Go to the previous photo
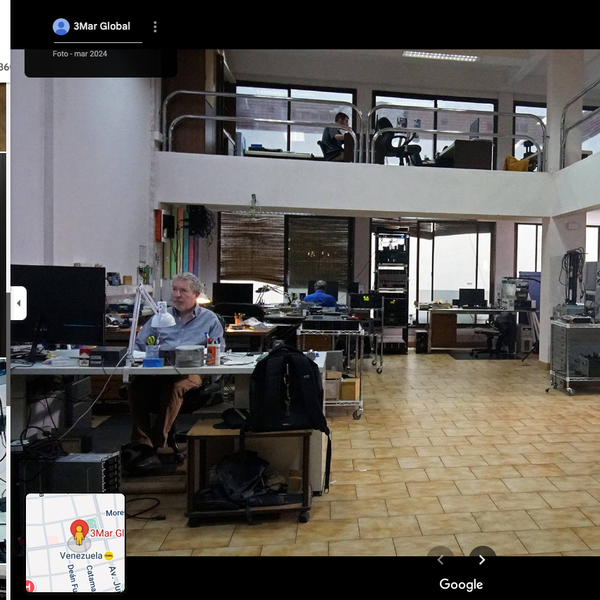The height and width of the screenshot is (600, 600). click(x=440, y=560)
